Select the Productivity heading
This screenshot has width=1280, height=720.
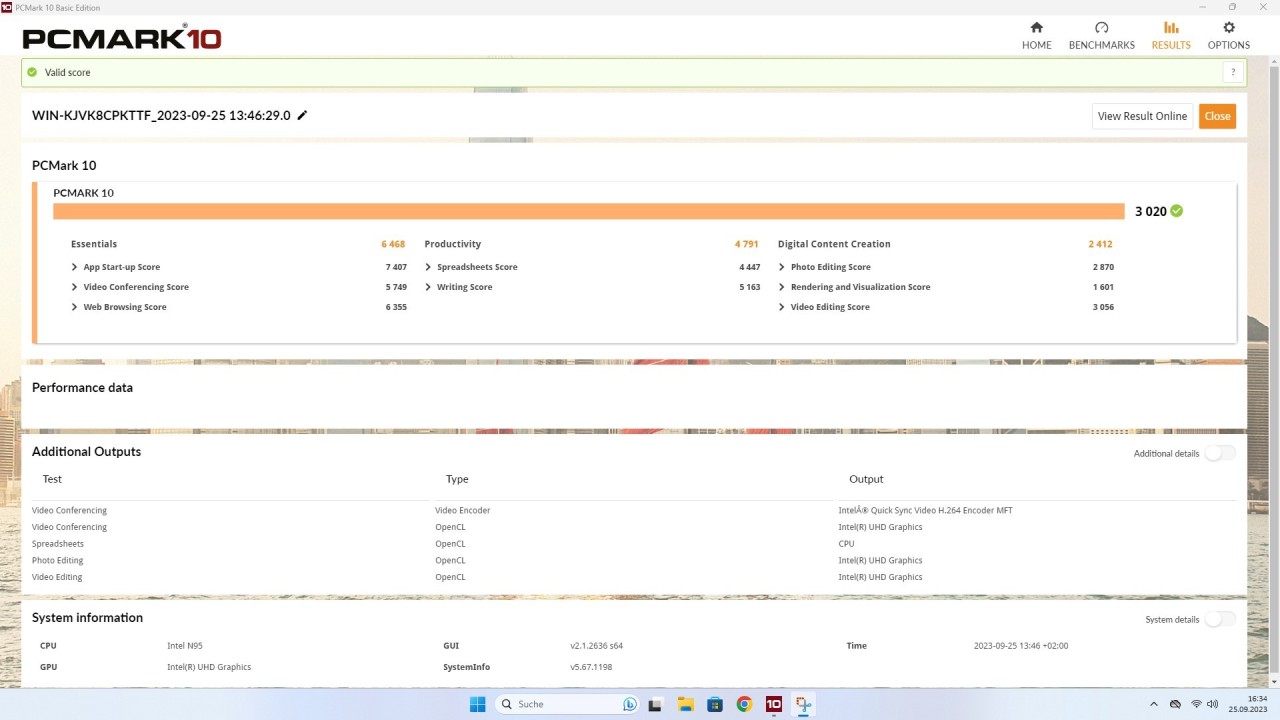[x=453, y=244]
